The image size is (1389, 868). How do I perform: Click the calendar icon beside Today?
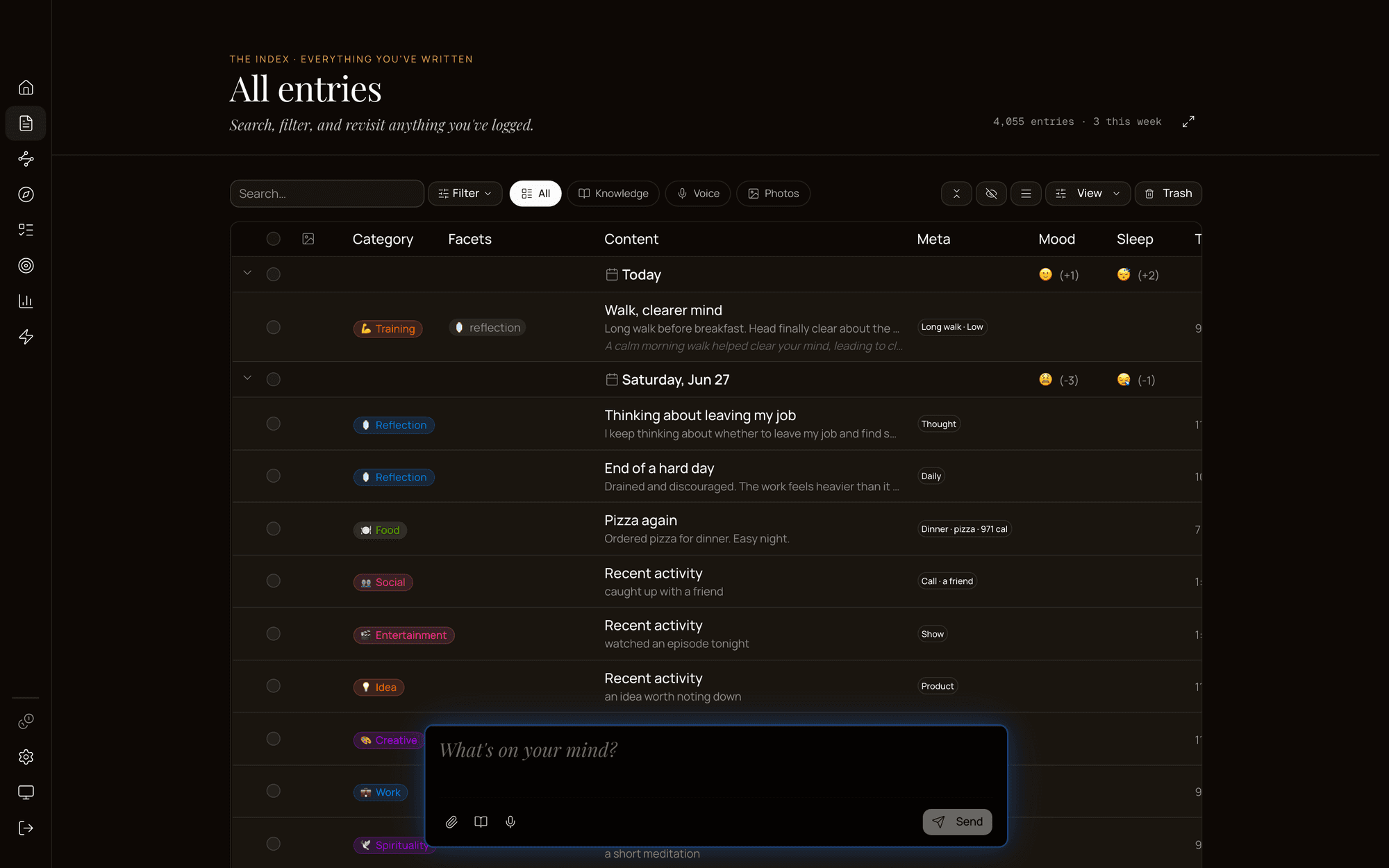click(611, 274)
